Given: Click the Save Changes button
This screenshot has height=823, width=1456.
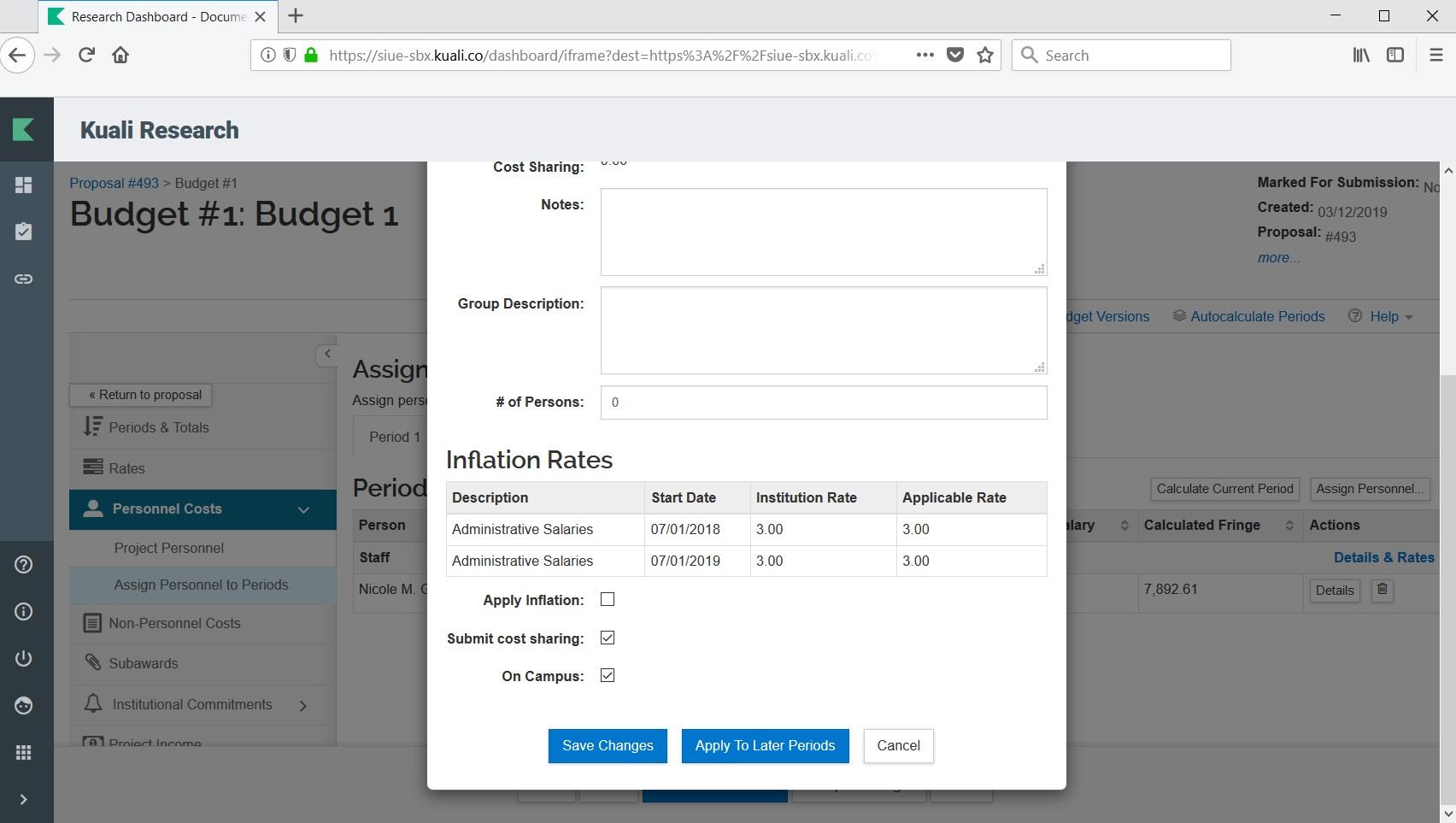Looking at the screenshot, I should click(x=608, y=745).
